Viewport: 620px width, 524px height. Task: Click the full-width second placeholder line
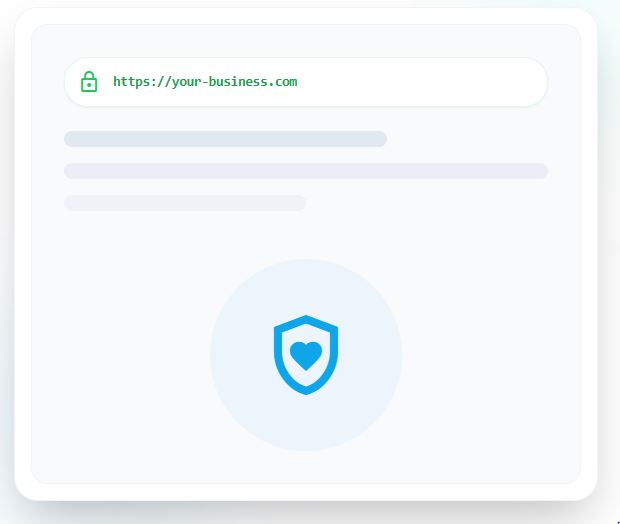[306, 171]
